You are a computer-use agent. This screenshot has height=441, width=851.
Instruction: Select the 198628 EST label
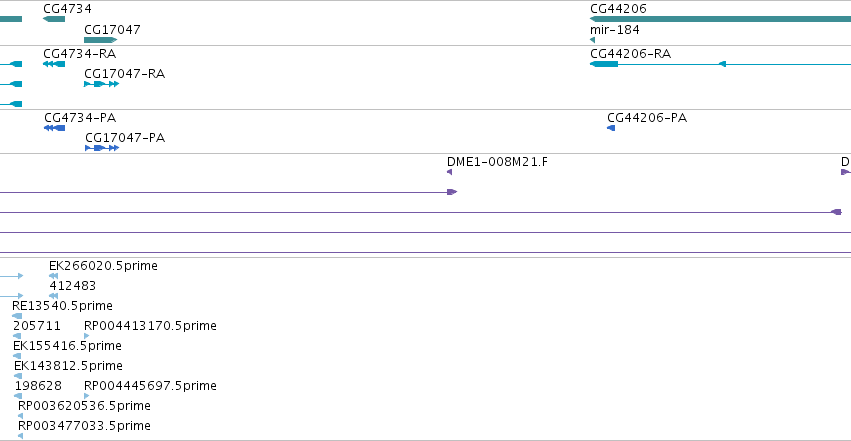point(39,386)
